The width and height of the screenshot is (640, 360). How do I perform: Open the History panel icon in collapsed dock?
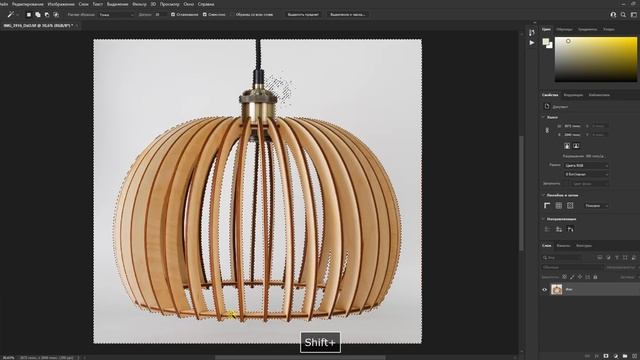click(531, 32)
